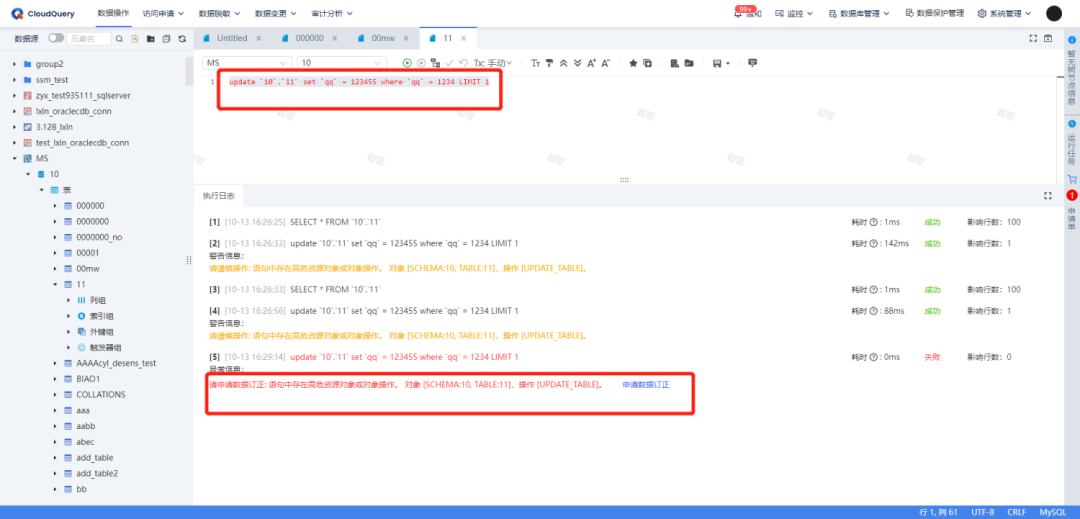Switch to the 000000 tab
The width and height of the screenshot is (1080, 519).
(309, 39)
